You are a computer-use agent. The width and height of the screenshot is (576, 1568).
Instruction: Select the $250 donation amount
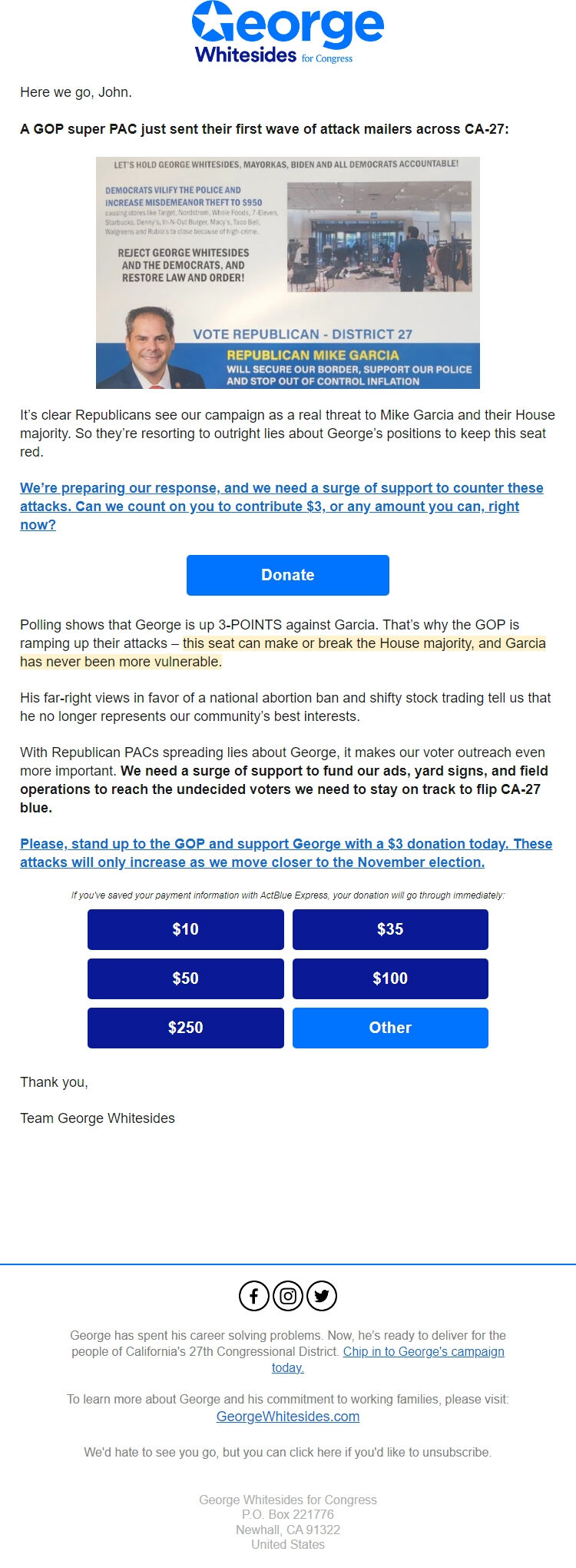(x=185, y=1028)
